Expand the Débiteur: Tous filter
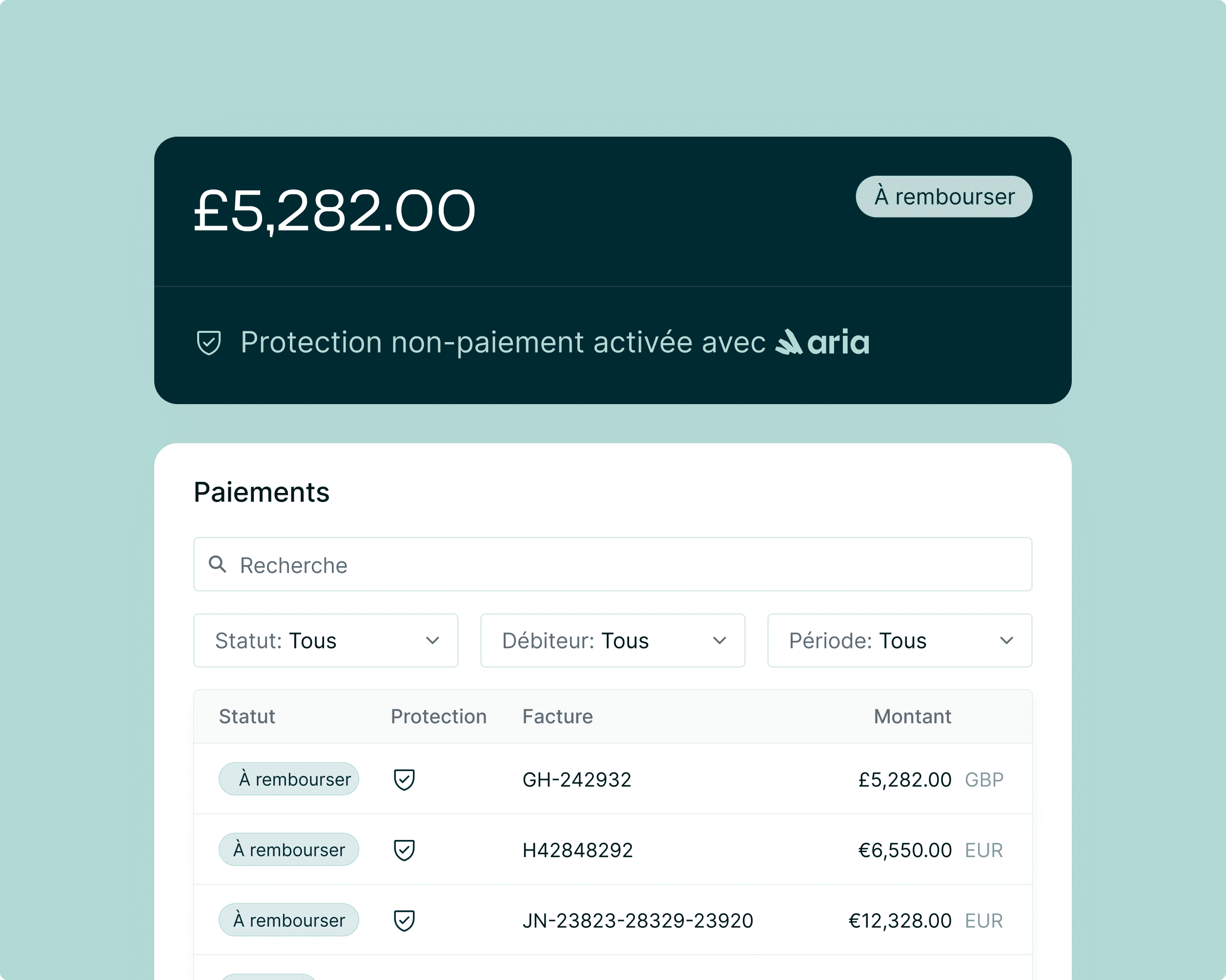The height and width of the screenshot is (980, 1226). tap(613, 640)
